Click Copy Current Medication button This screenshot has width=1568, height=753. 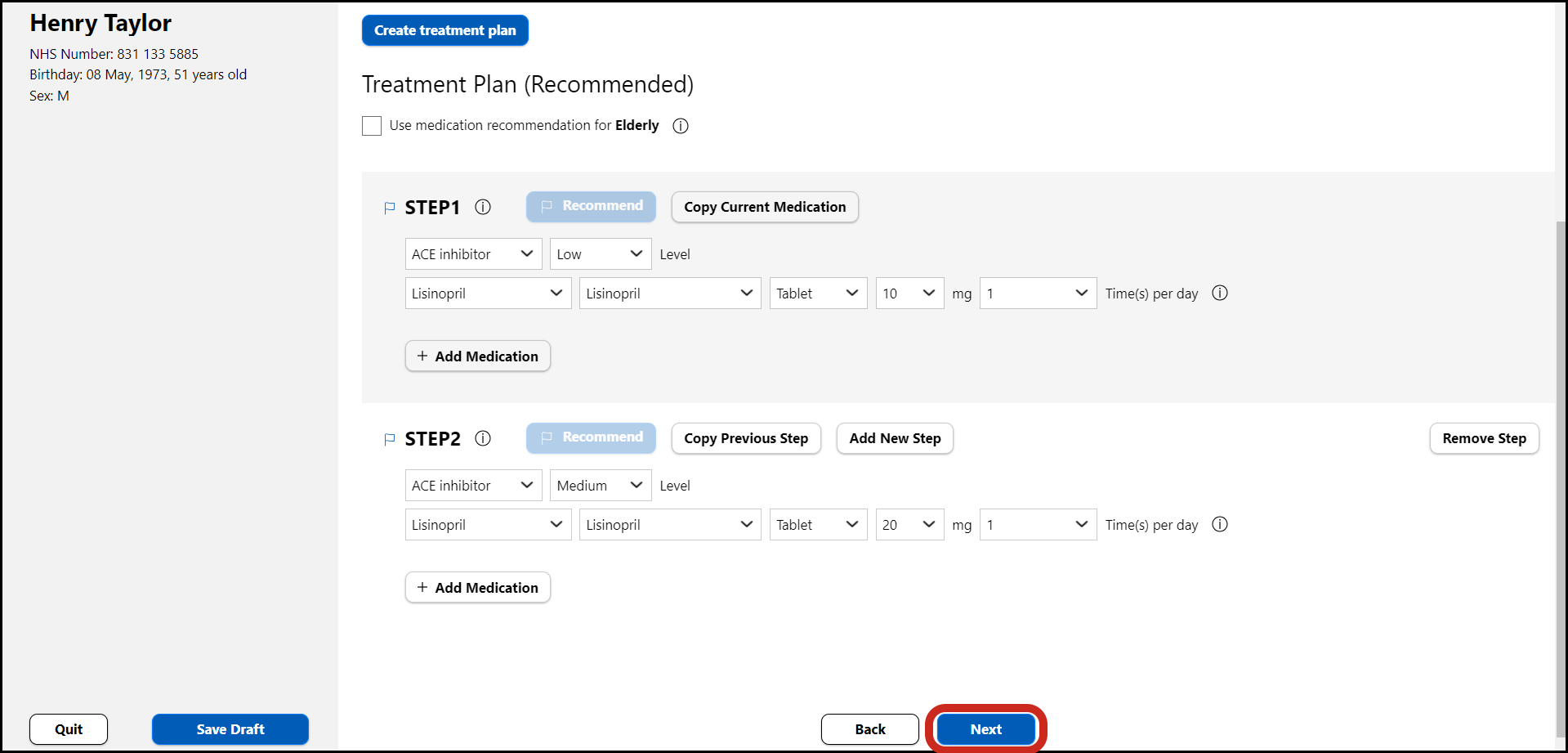tap(764, 207)
